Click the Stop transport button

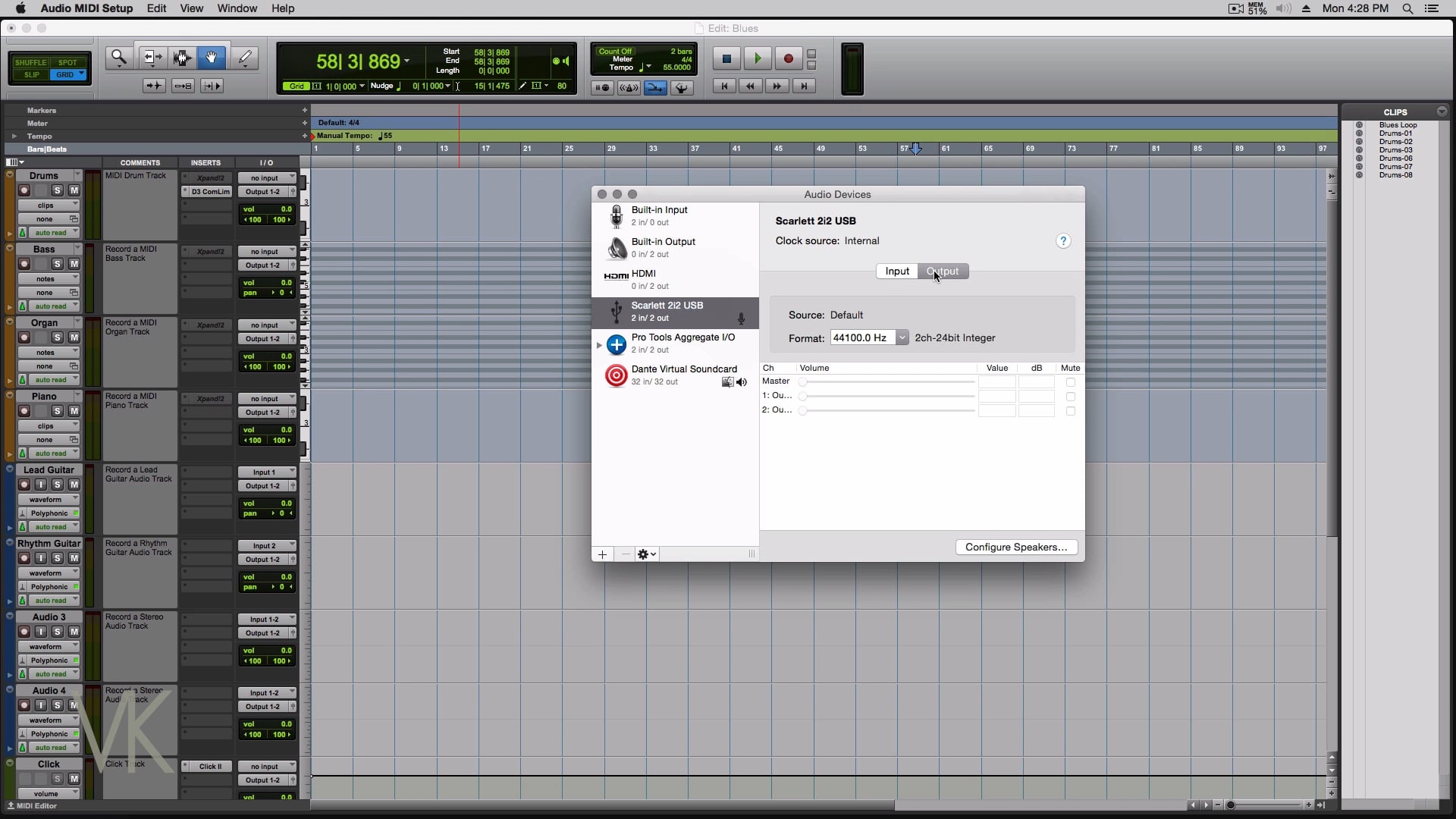click(x=726, y=58)
